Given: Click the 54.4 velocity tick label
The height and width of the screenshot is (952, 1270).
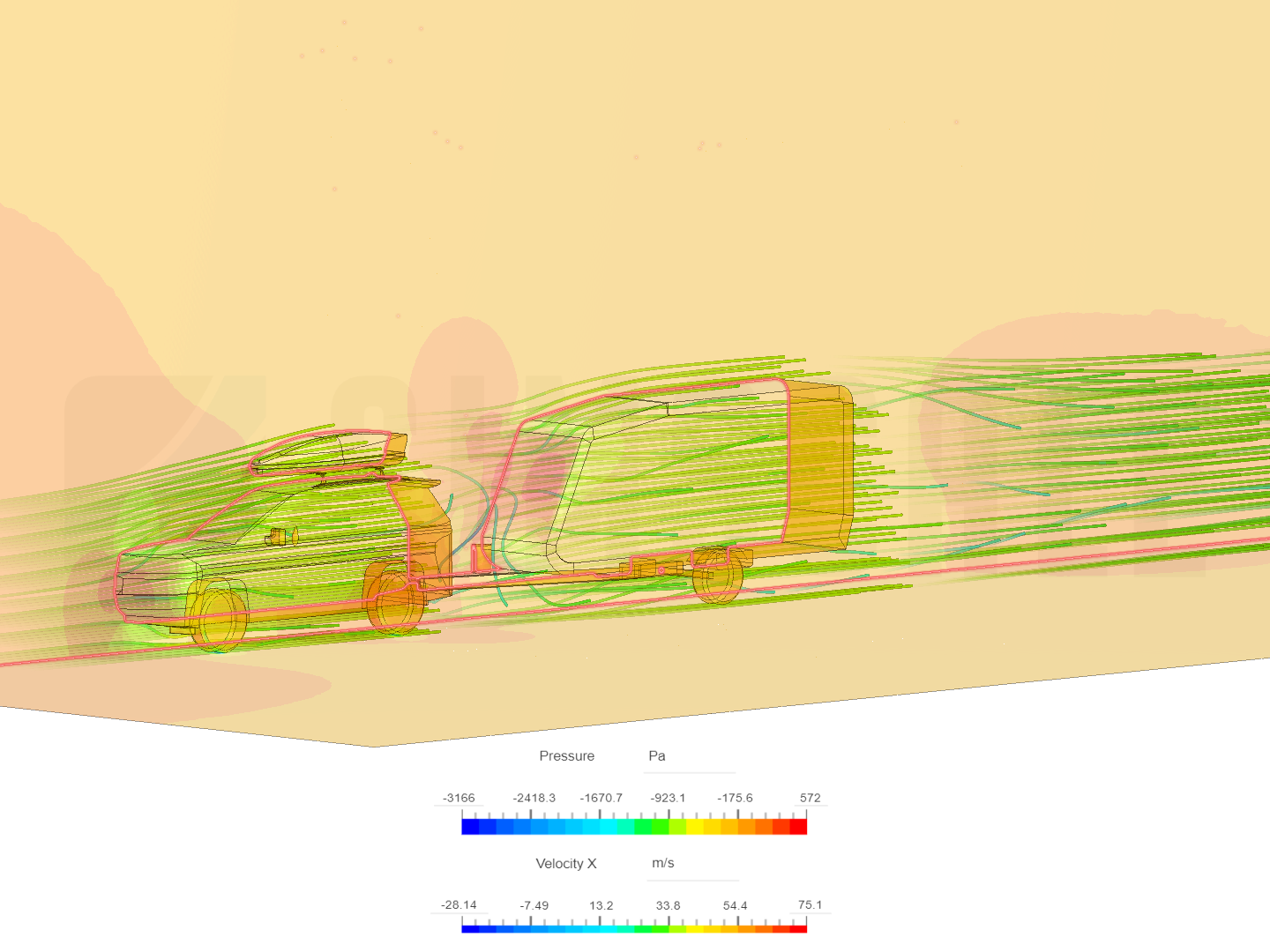Looking at the screenshot, I should pos(736,905).
